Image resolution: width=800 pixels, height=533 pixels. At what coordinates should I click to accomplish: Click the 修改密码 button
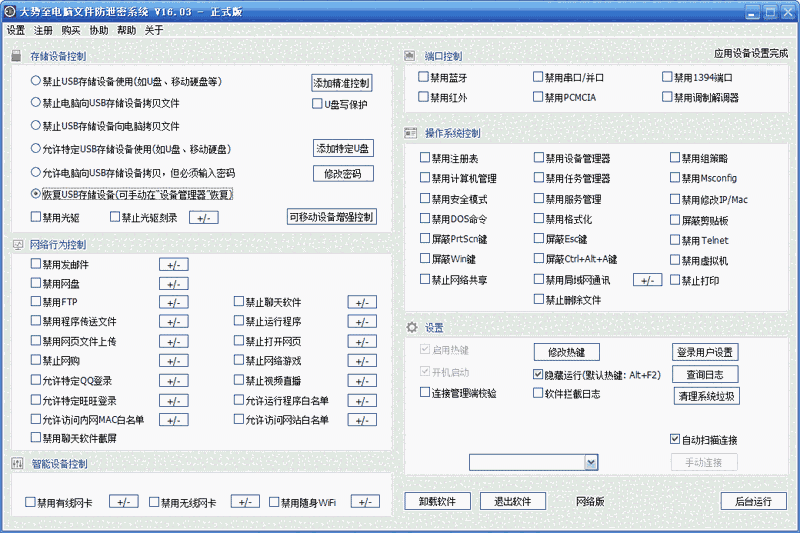[x=343, y=174]
